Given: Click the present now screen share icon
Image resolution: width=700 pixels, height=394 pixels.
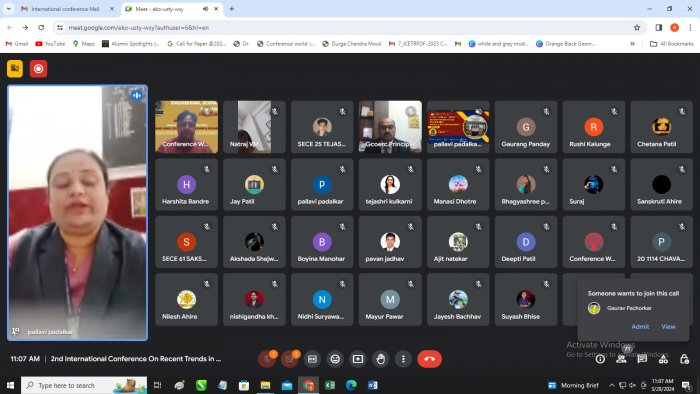Looking at the screenshot, I should pyautogui.click(x=358, y=359).
